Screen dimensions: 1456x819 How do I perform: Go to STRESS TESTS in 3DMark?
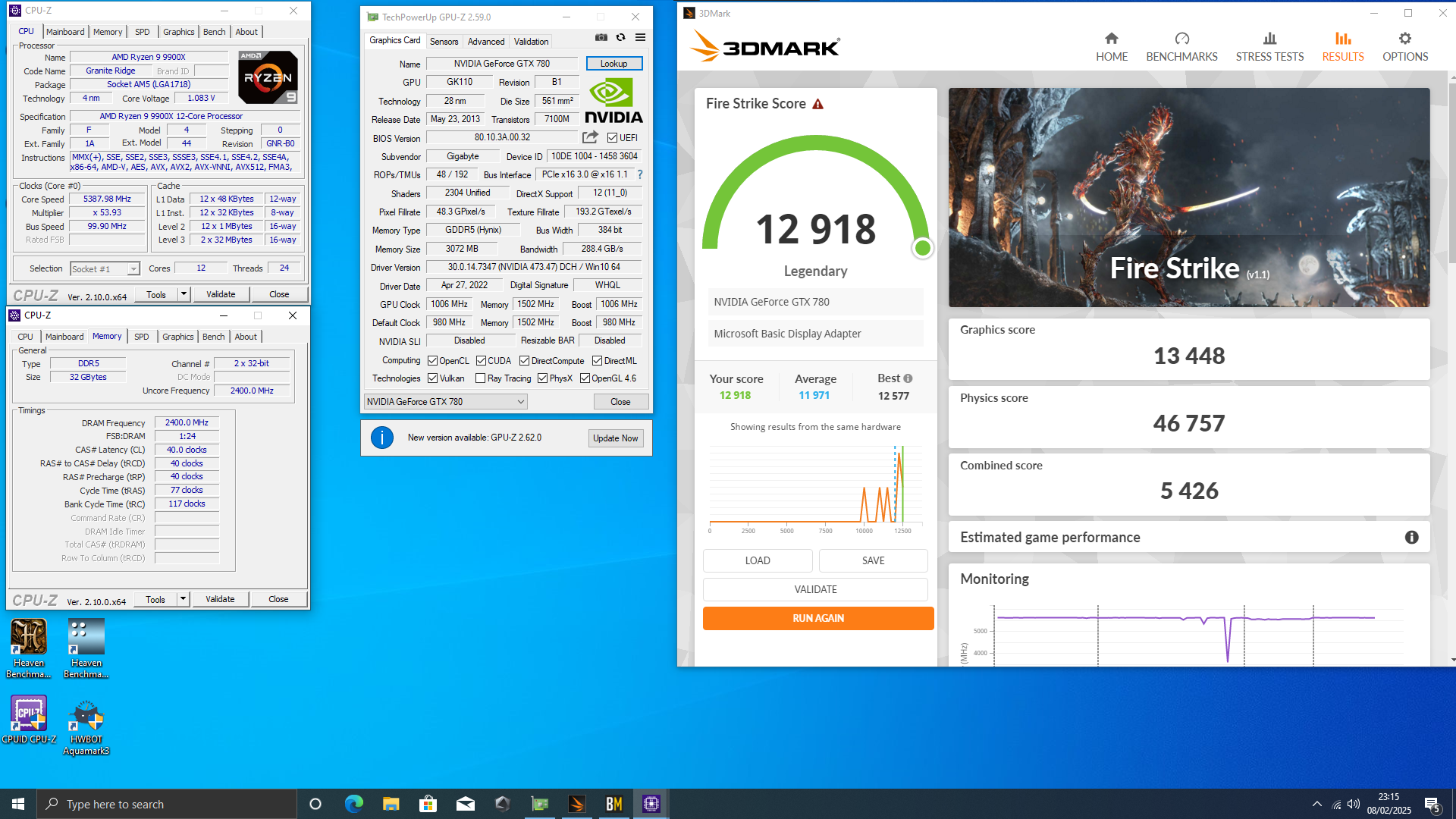tap(1269, 47)
